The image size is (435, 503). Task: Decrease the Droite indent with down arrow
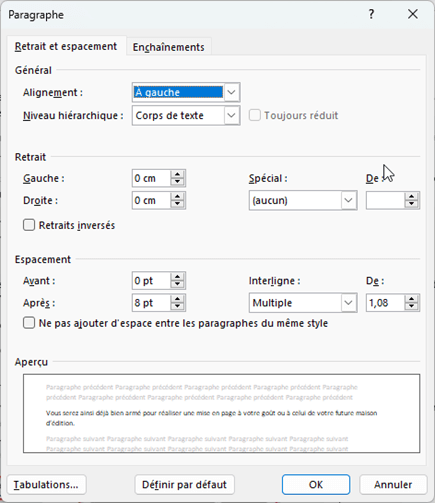tap(178, 204)
